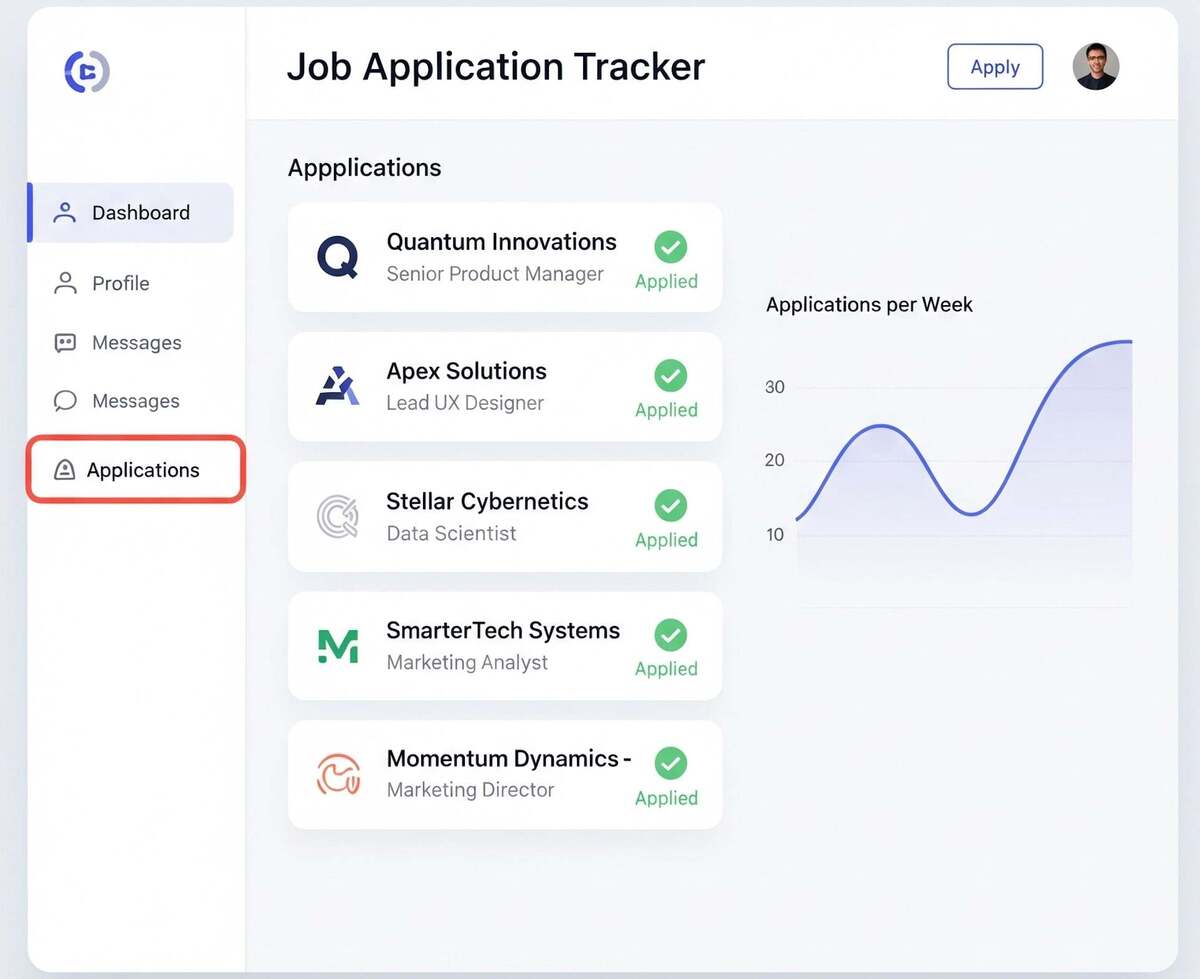
Task: Click the Appplications section heading
Action: pyautogui.click(x=364, y=168)
